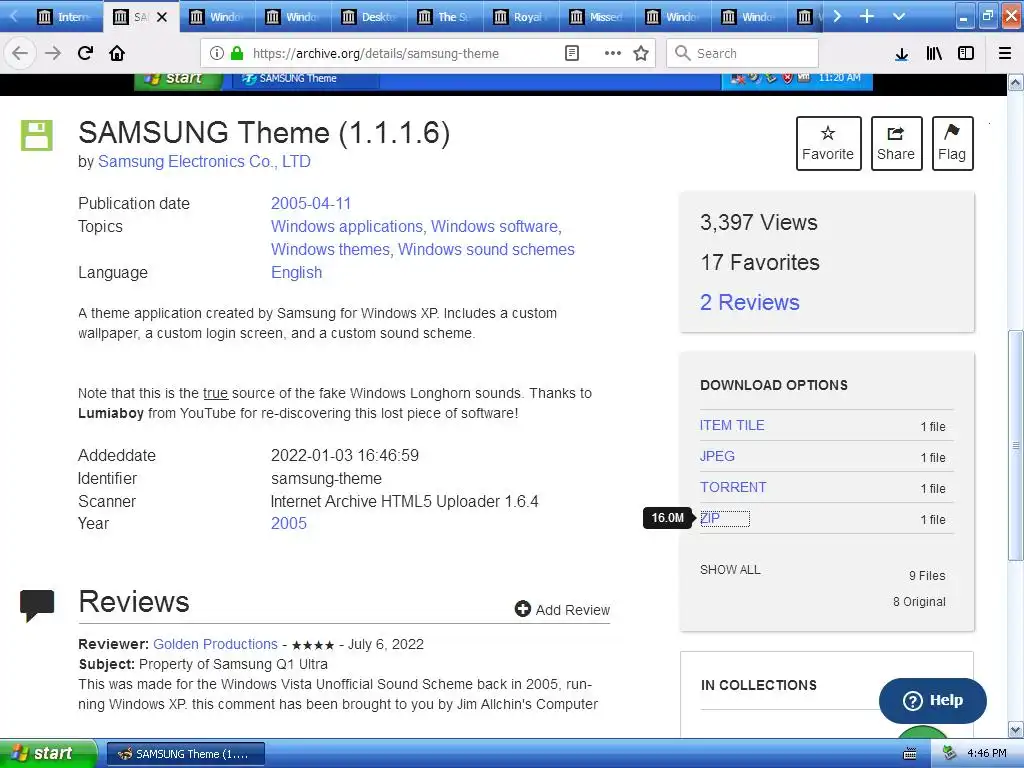Open Golden Productions reviewer profile
Image resolution: width=1024 pixels, height=768 pixels.
coord(216,644)
